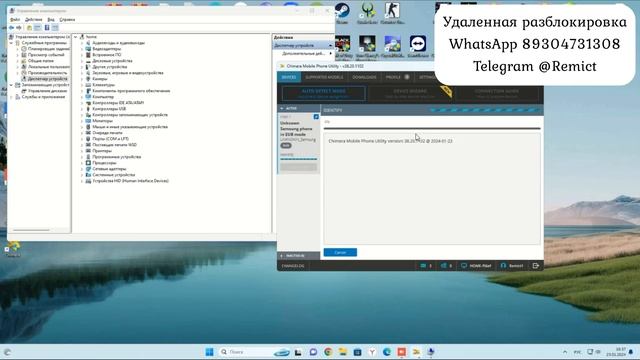Click the Forward arrow in Computer Management toolbar
This screenshot has height=360, width=640.
19,28
